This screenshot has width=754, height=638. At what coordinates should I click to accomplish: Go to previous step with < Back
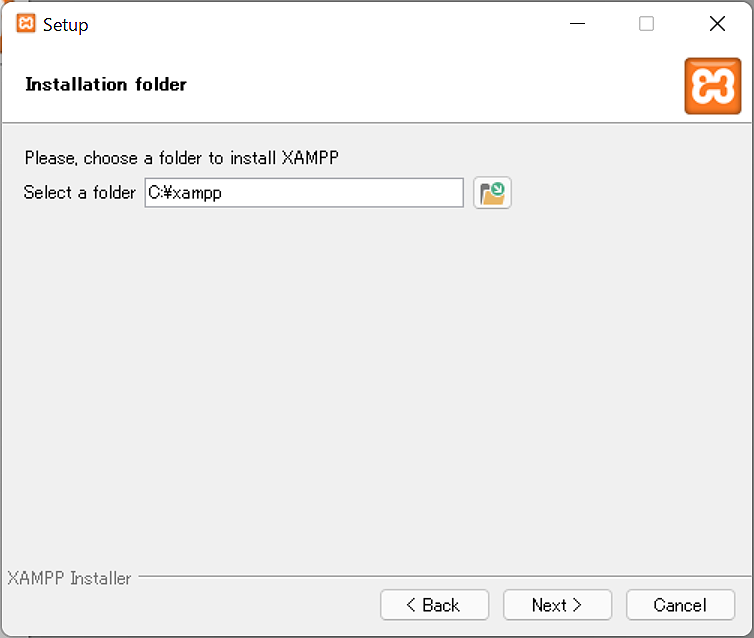pyautogui.click(x=434, y=605)
